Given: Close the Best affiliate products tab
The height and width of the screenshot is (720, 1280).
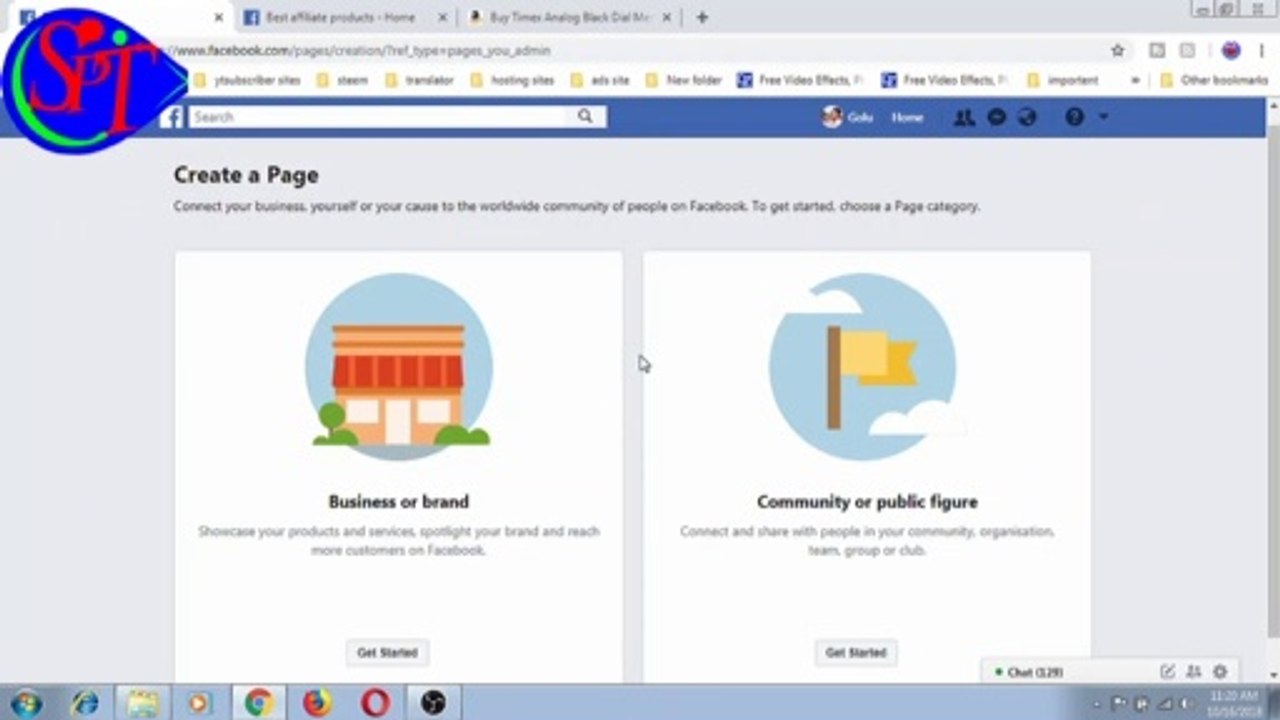Looking at the screenshot, I should point(444,17).
